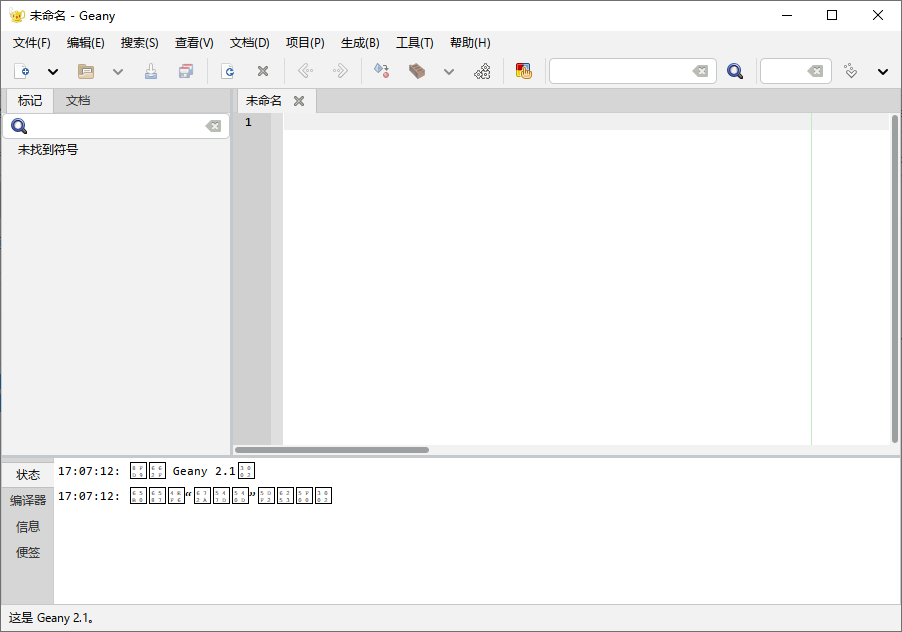Expand the New file template dropdown arrow
Image resolution: width=902 pixels, height=632 pixels.
53,72
